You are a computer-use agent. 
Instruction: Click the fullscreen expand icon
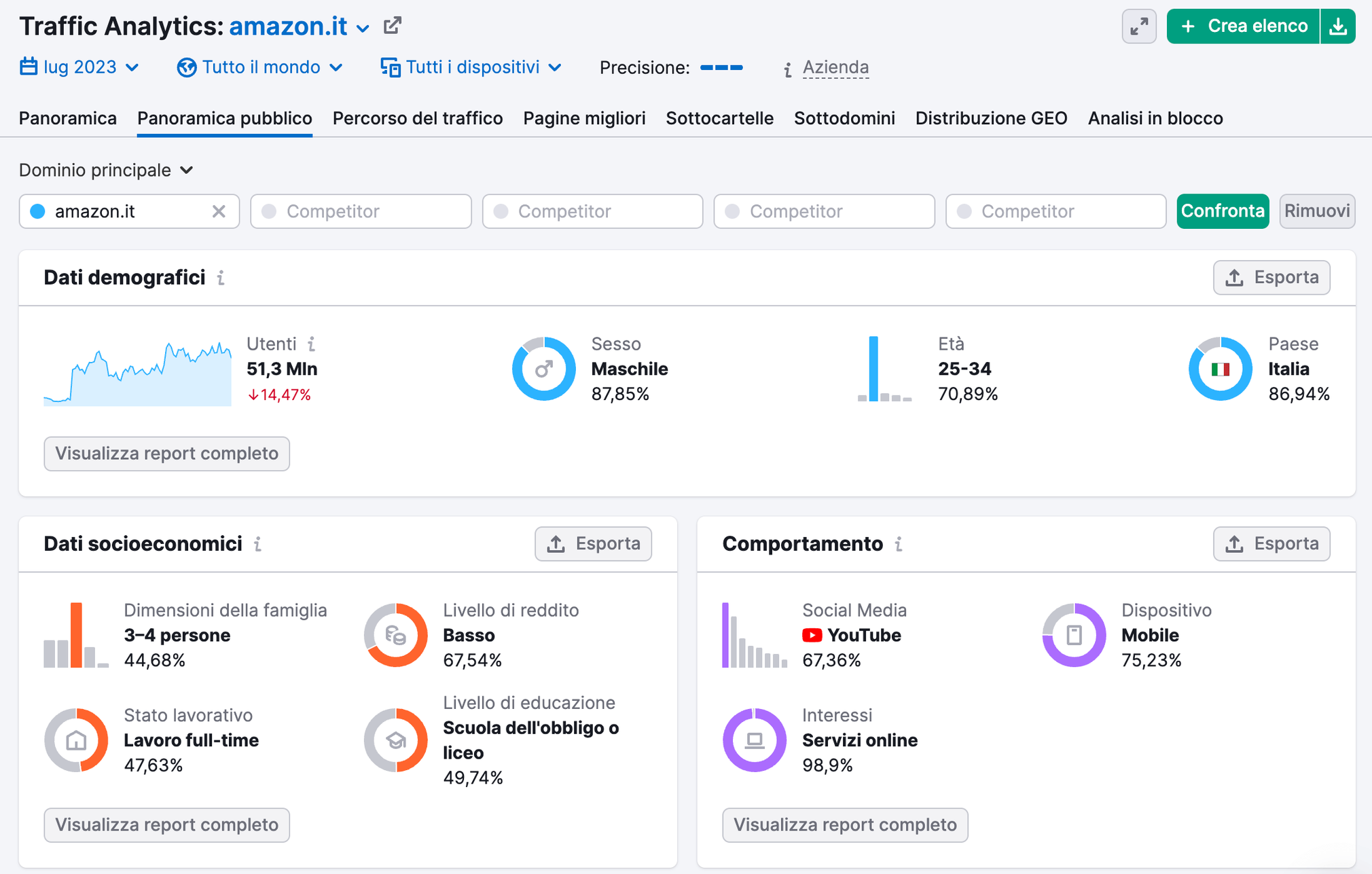[x=1139, y=26]
